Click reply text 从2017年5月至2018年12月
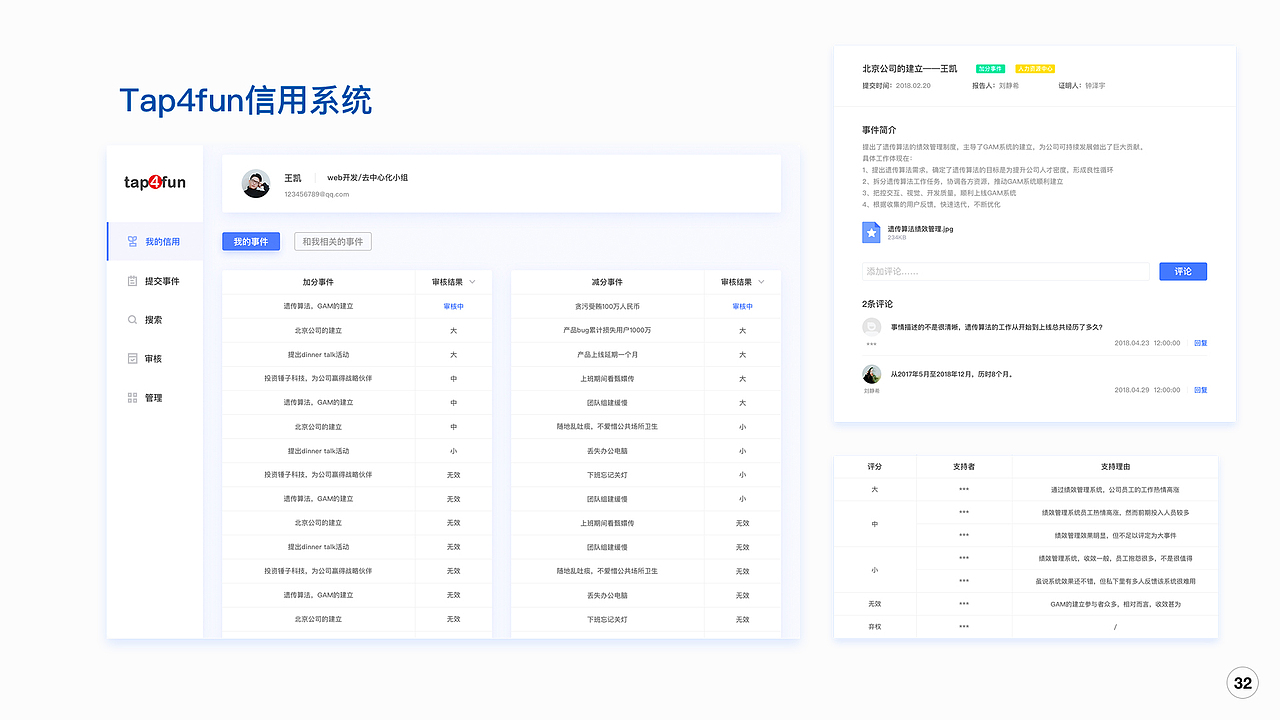This screenshot has width=1280, height=720. [952, 374]
